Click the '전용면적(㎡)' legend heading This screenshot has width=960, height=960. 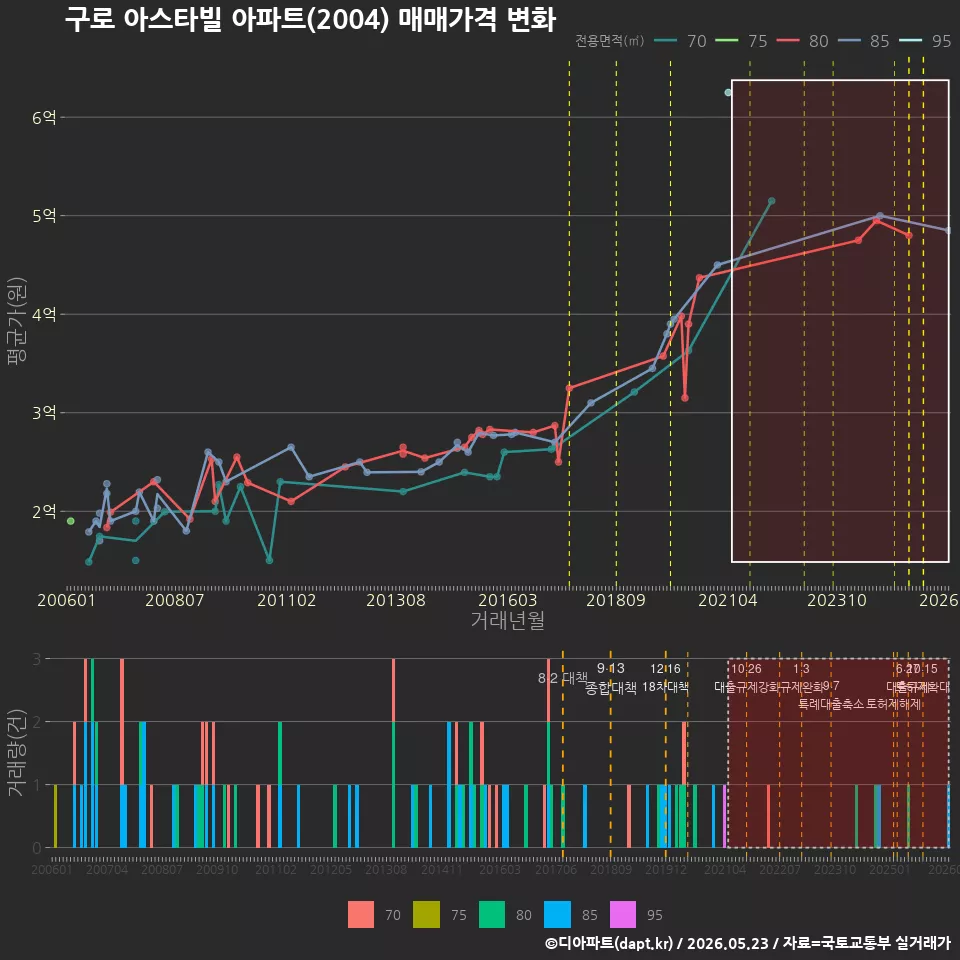tap(609, 40)
